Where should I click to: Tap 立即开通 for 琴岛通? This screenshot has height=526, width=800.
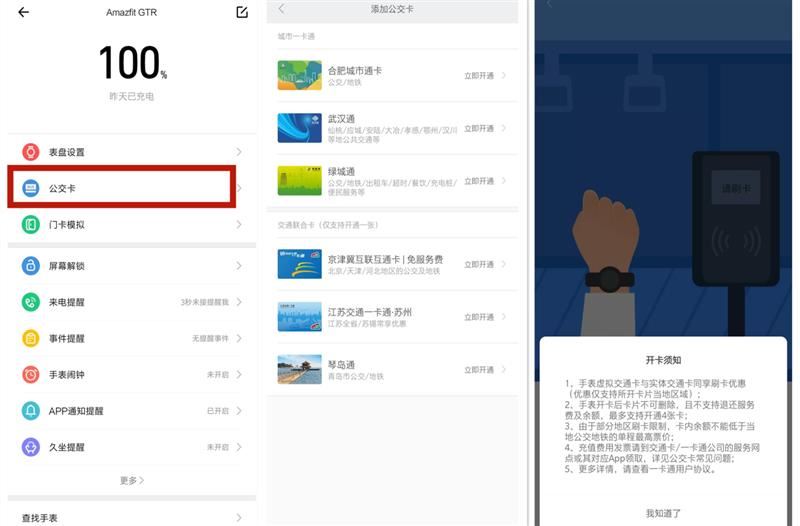point(479,369)
